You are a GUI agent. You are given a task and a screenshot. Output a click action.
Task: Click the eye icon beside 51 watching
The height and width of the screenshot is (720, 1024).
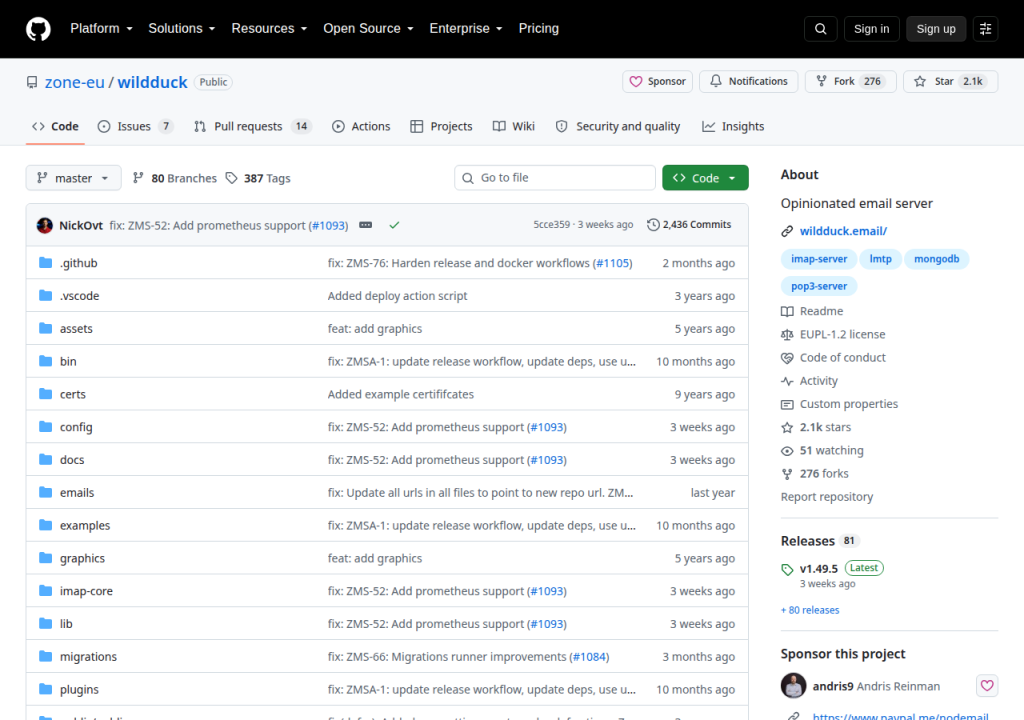pos(787,451)
